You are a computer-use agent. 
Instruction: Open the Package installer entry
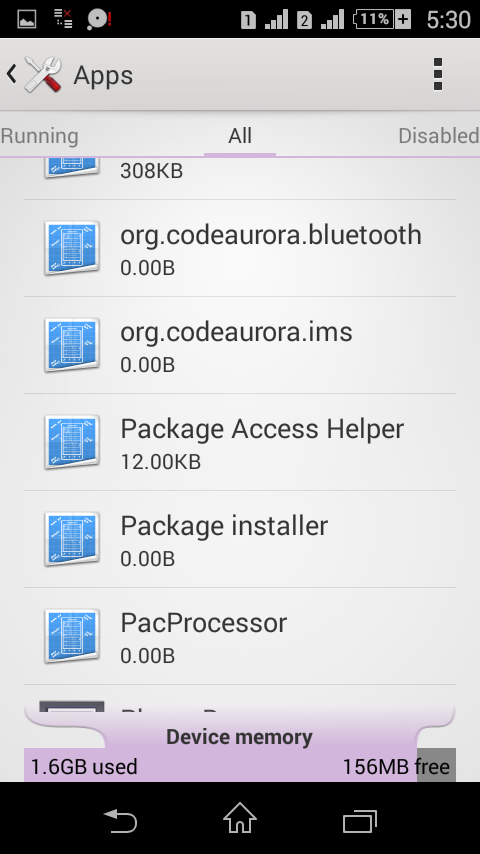(x=240, y=539)
